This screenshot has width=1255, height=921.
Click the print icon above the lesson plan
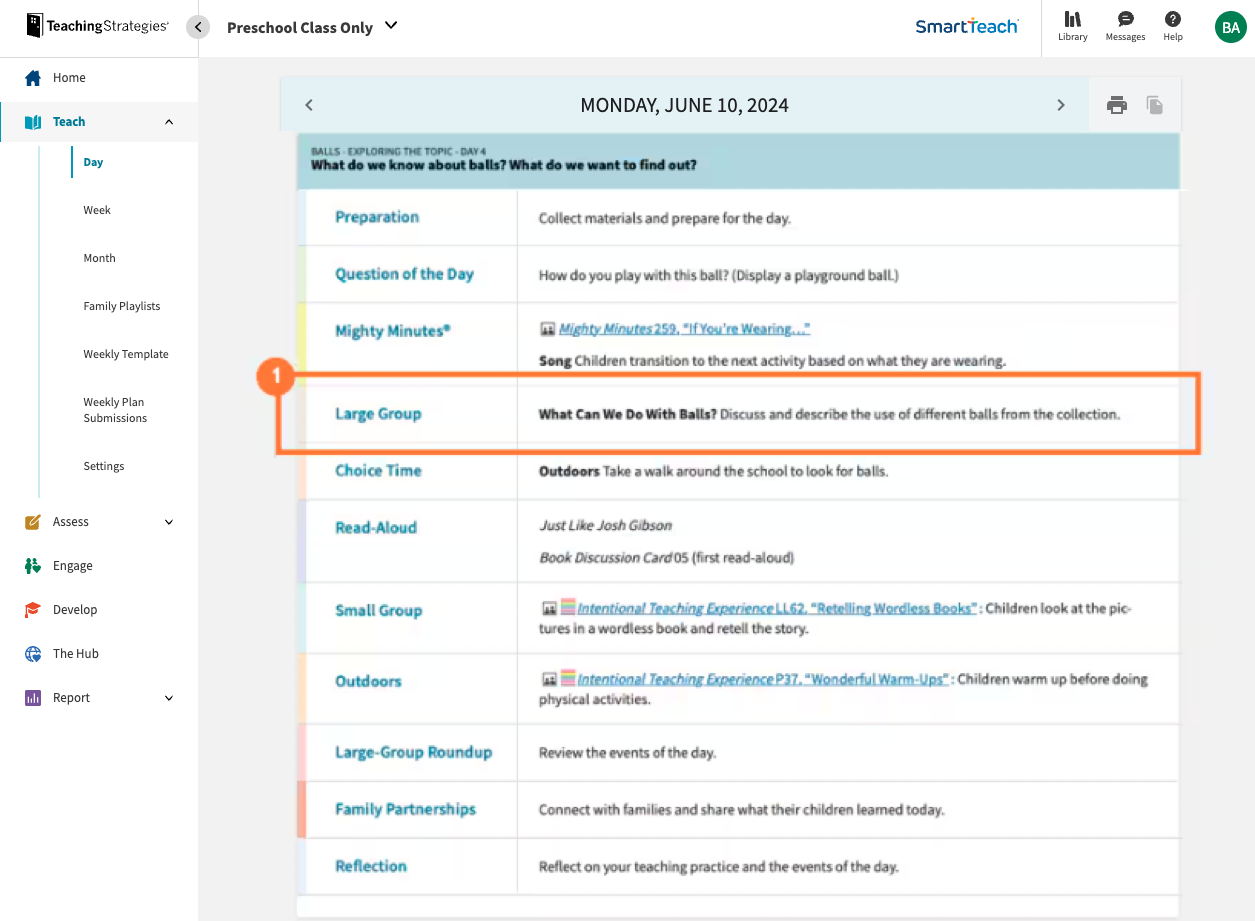tap(1116, 104)
